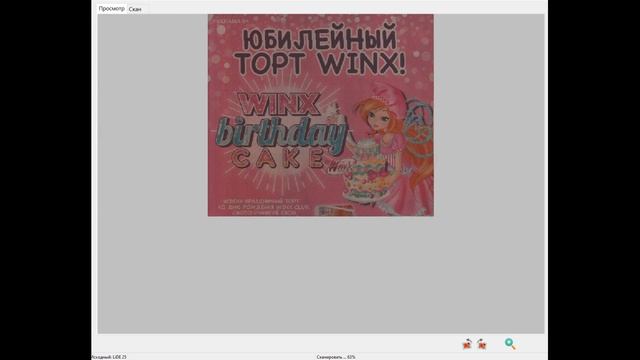Open the Скан tab

(x=135, y=9)
